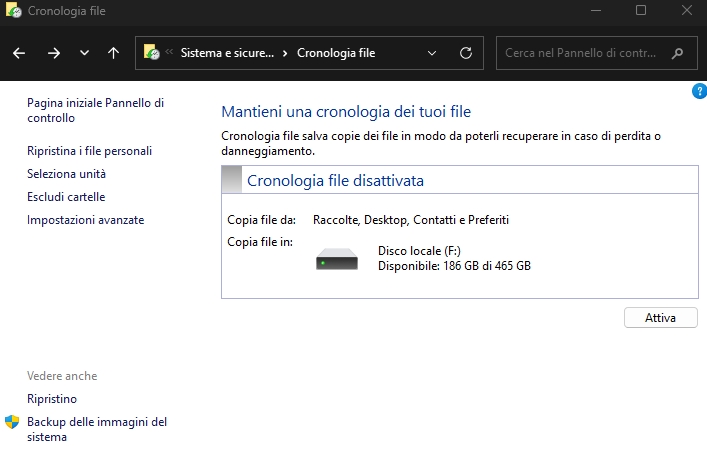707x461 pixels.
Task: Click the Copia file da: label
Action: point(262,220)
